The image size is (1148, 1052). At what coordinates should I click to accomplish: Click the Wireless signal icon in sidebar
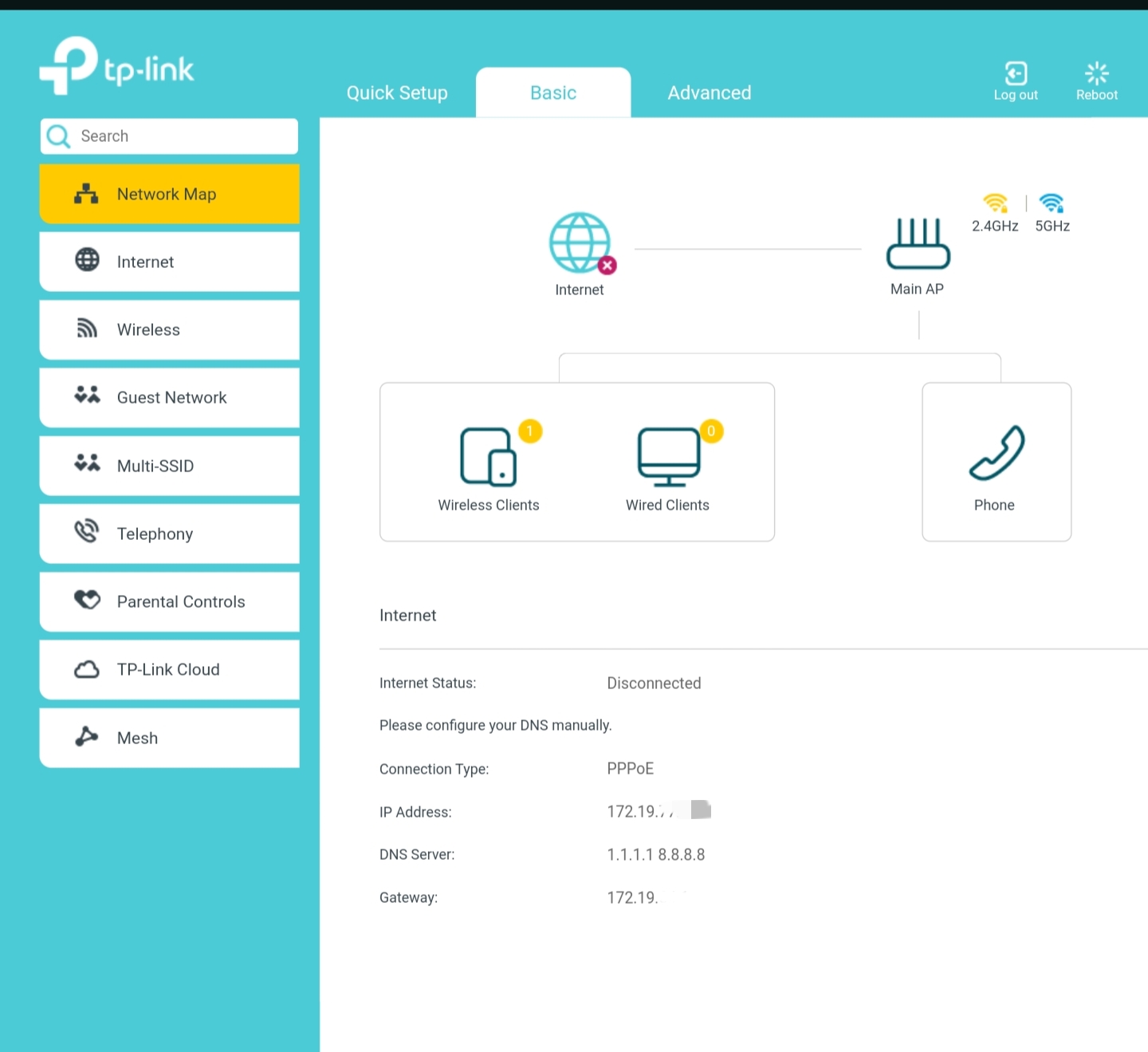(86, 328)
